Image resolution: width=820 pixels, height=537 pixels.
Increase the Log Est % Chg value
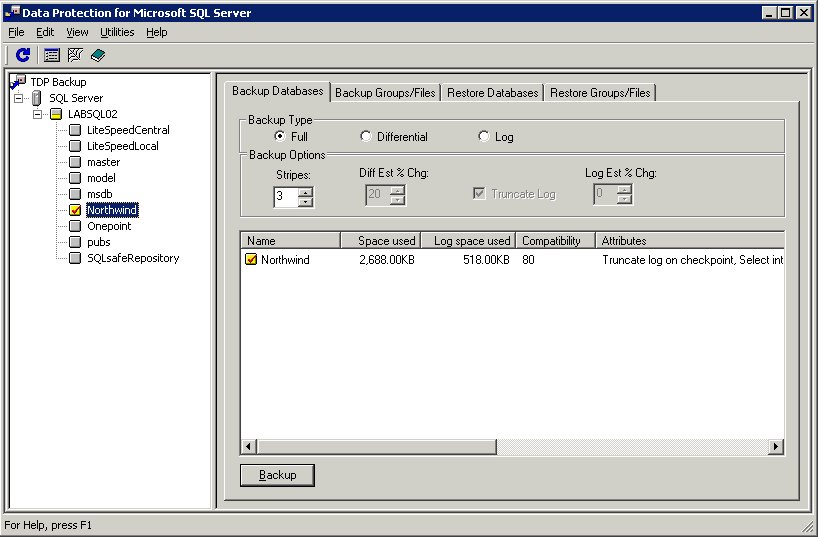pyautogui.click(x=624, y=190)
